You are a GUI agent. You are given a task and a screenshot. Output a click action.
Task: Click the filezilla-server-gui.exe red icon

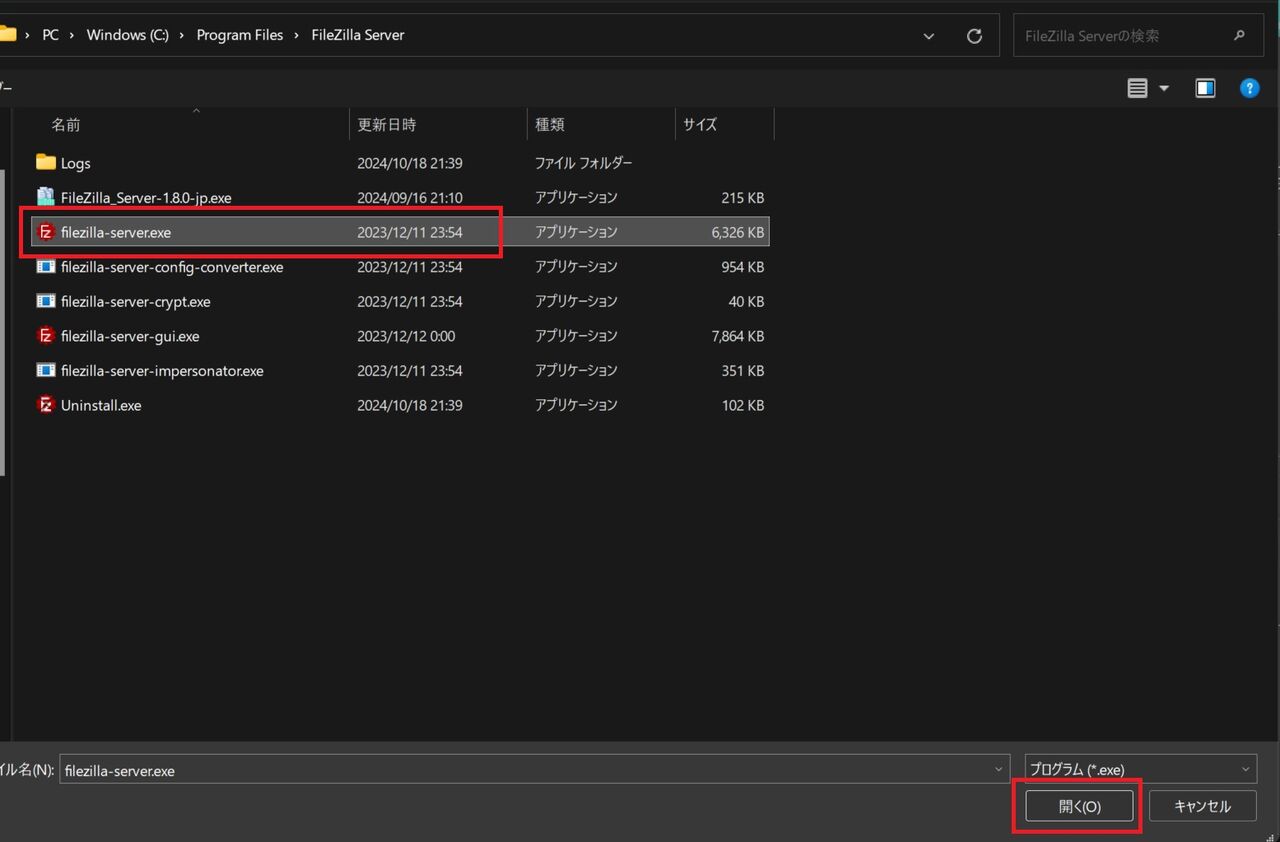point(45,335)
